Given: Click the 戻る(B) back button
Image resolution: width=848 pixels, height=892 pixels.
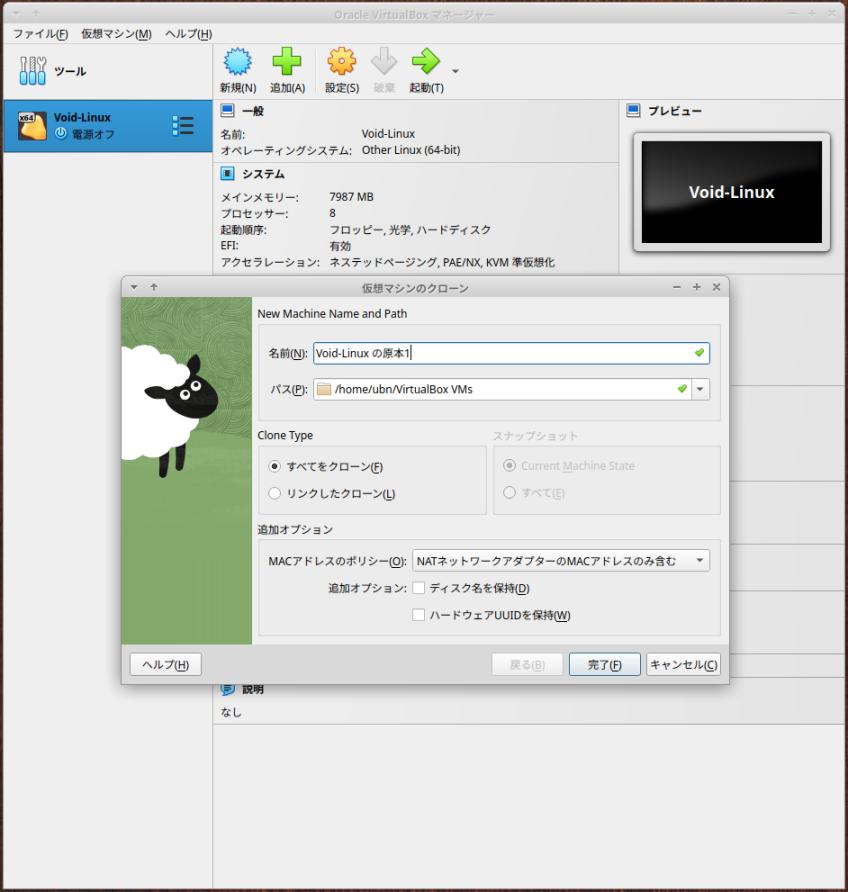Looking at the screenshot, I should 527,664.
